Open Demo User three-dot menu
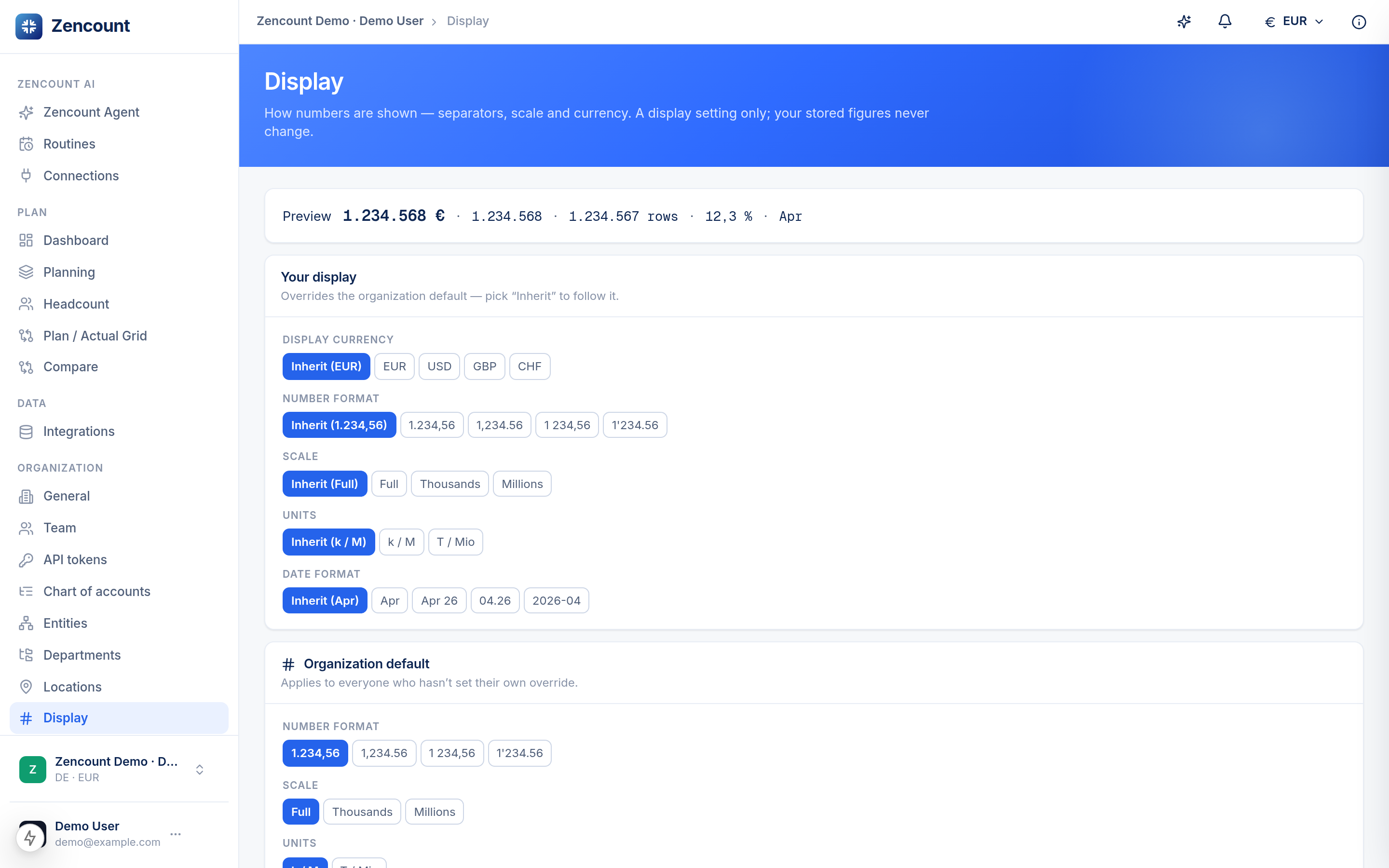This screenshot has width=1389, height=868. pos(176,834)
